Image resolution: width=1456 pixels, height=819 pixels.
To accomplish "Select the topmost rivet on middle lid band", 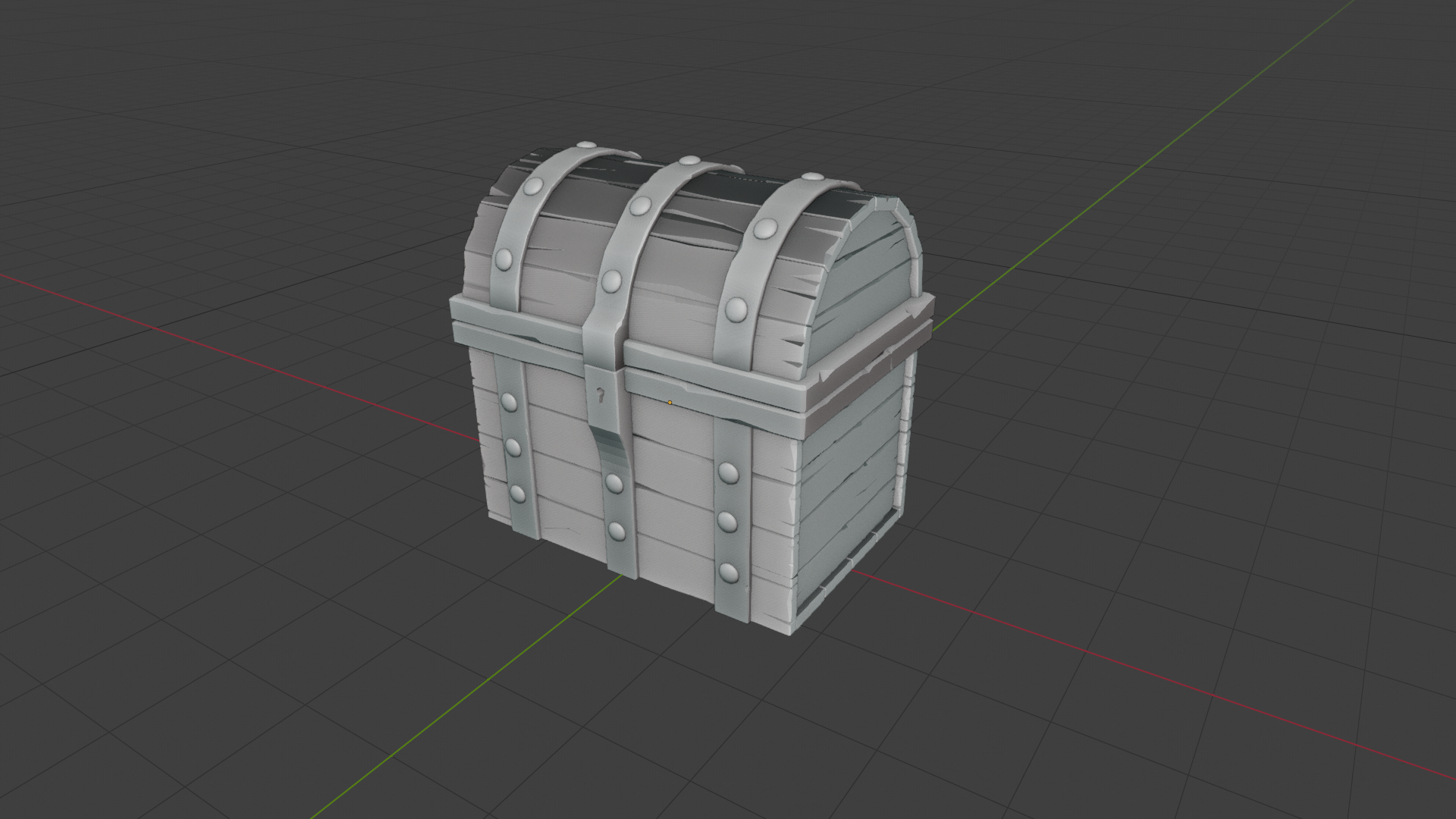I will click(x=689, y=161).
